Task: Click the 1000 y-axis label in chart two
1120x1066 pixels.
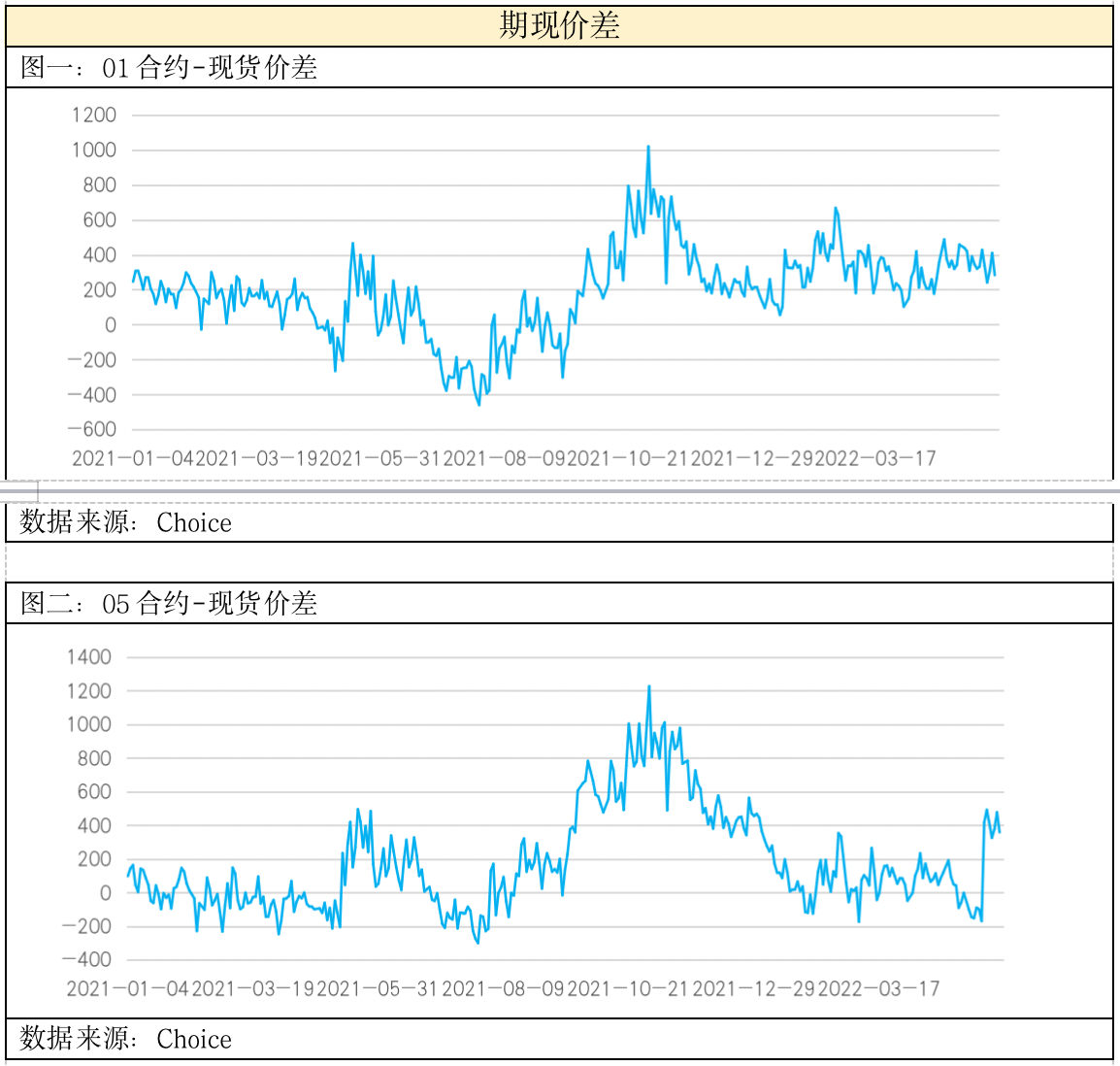Action: pyautogui.click(x=89, y=724)
